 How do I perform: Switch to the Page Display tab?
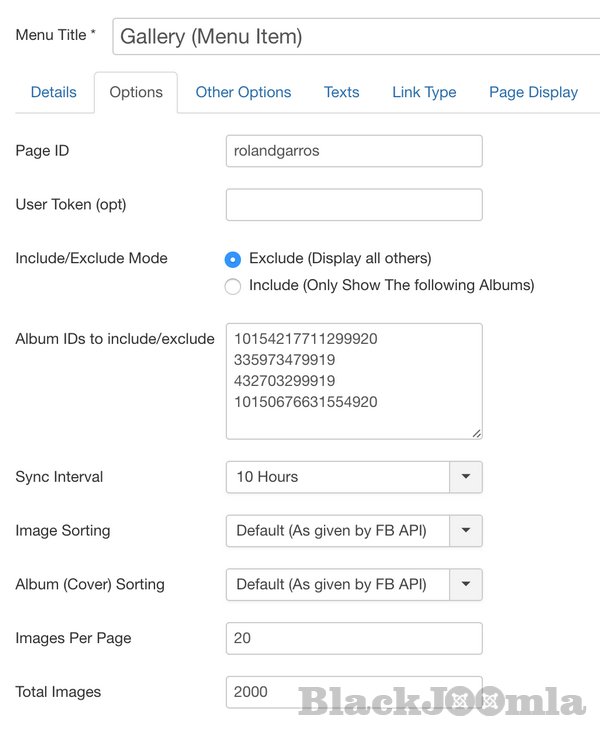pos(533,92)
